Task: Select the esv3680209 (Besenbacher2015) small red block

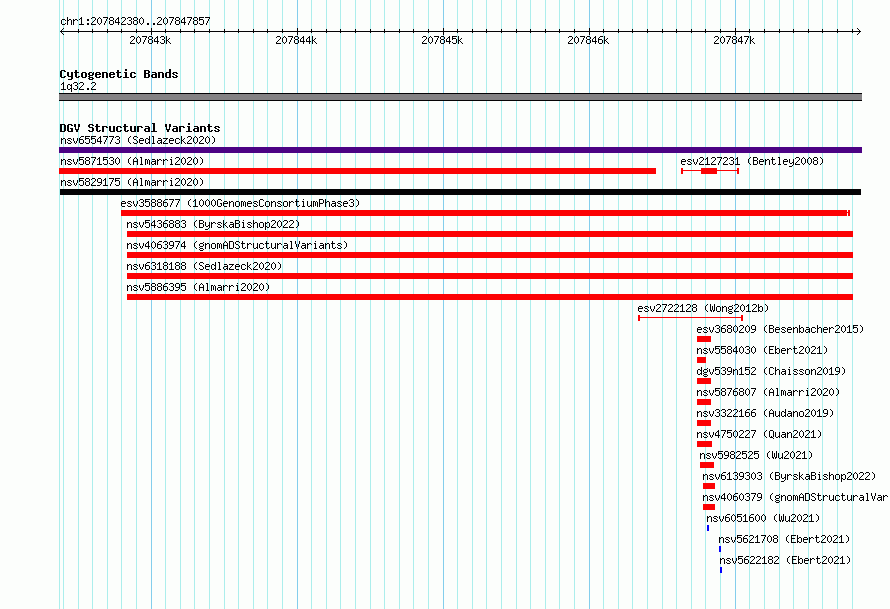Action: point(704,339)
